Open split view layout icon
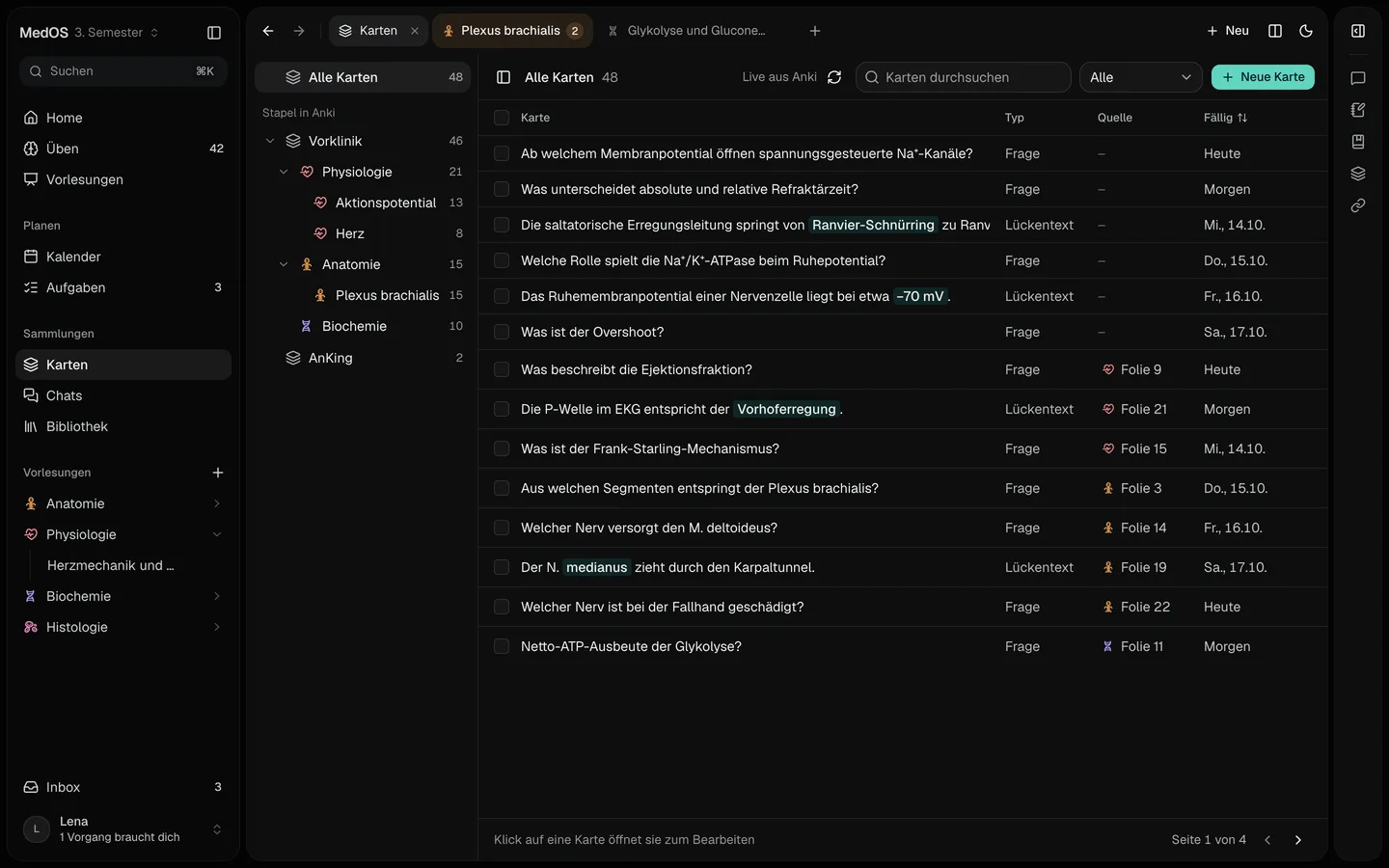The width and height of the screenshot is (1389, 868). pos(1275,31)
